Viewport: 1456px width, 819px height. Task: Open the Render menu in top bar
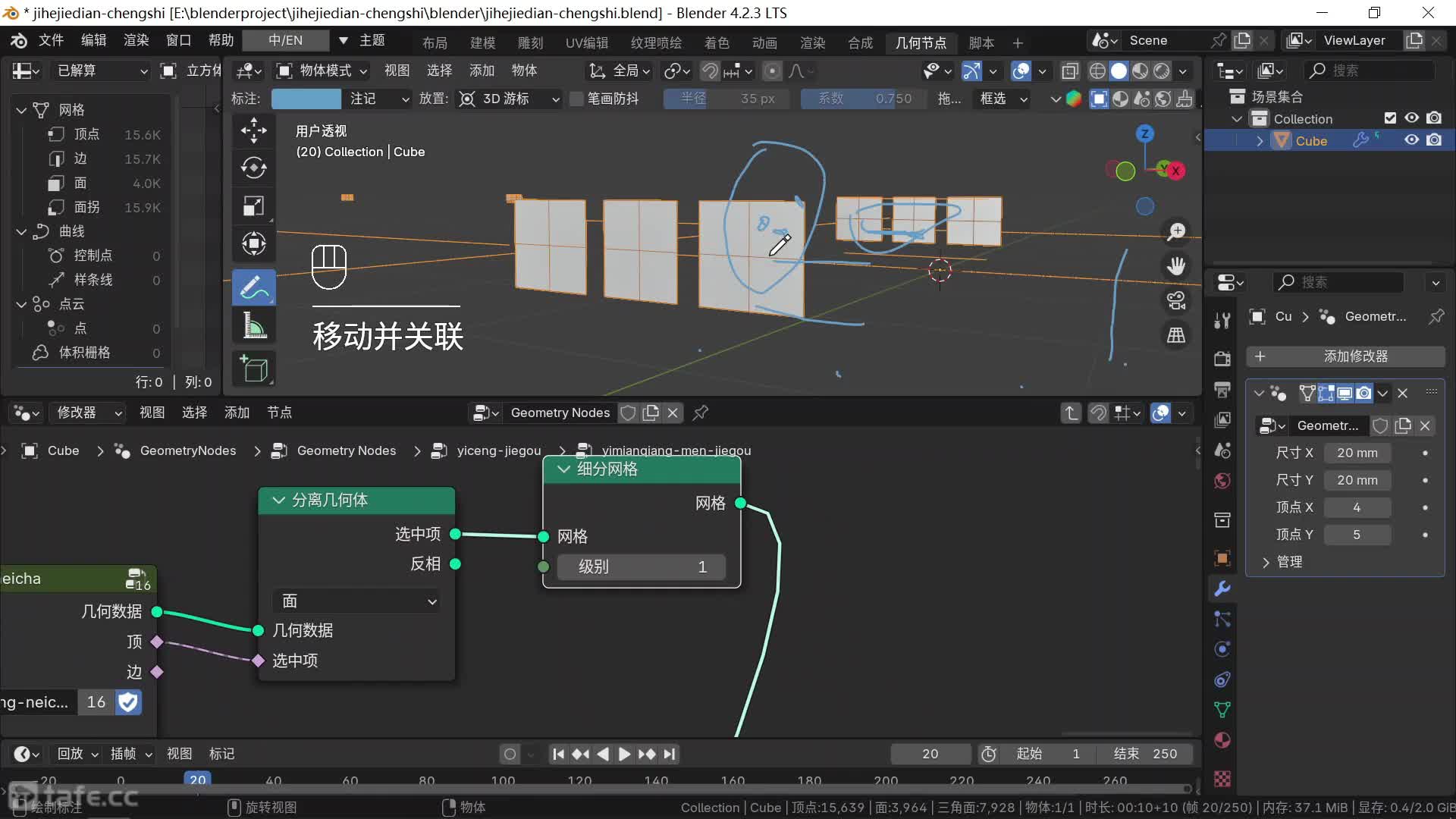pos(136,40)
